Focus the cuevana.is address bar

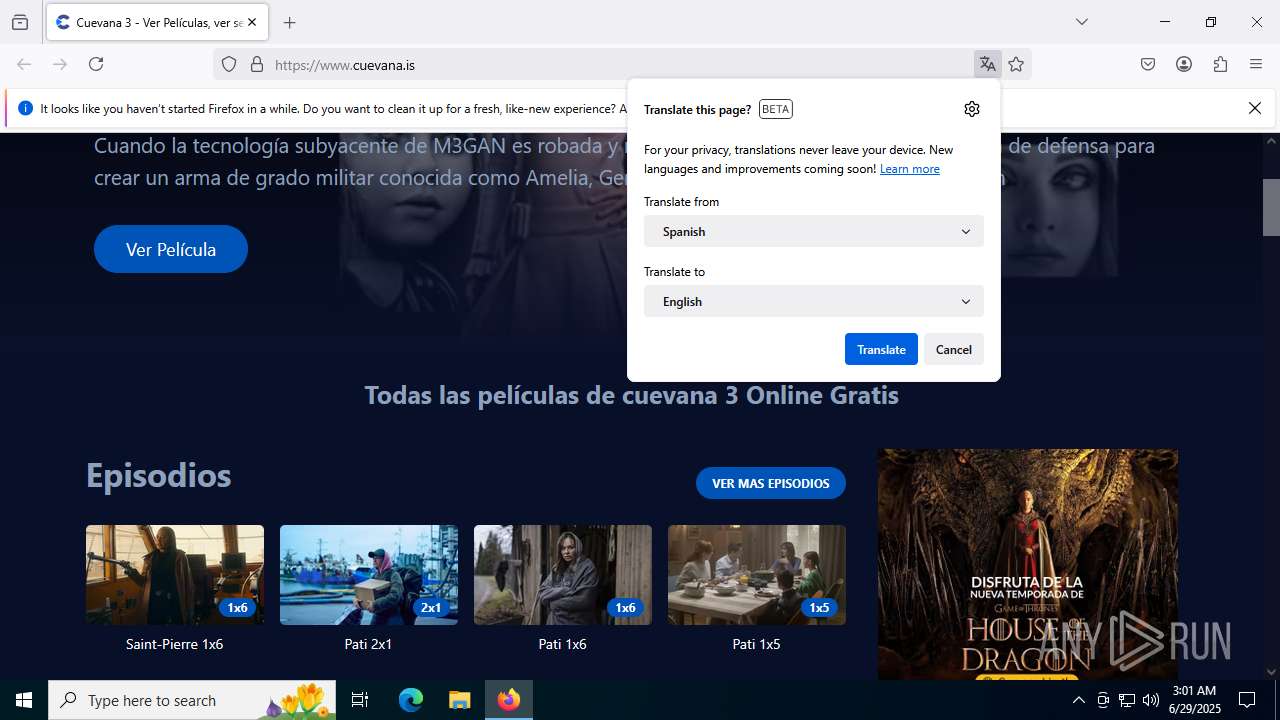[620, 65]
